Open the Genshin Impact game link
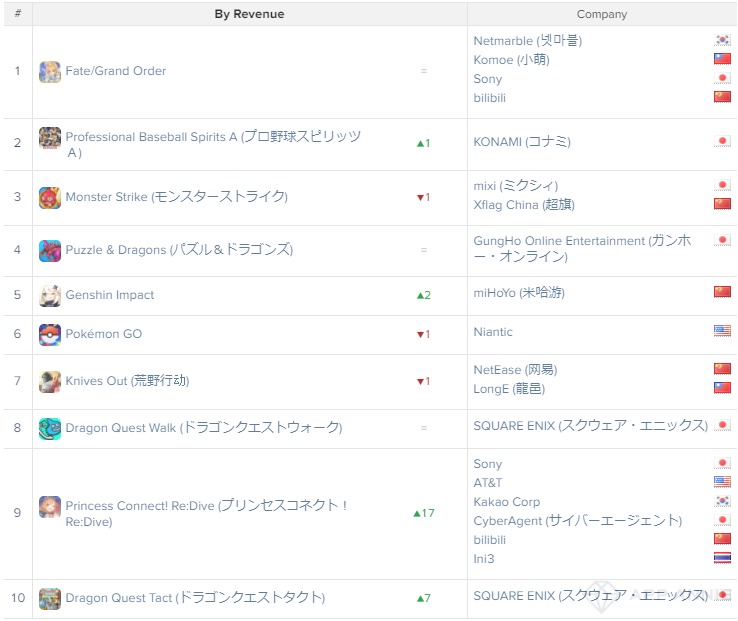The image size is (738, 621). [x=110, y=295]
